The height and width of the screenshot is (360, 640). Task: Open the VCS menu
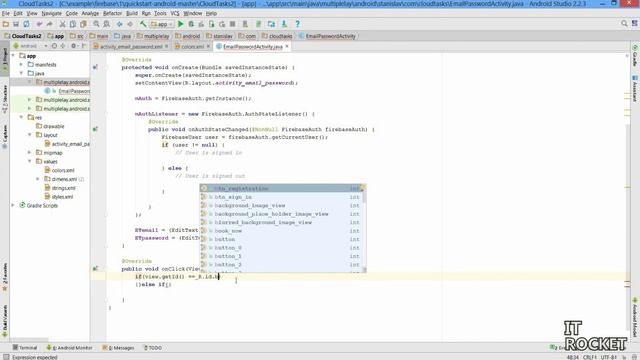click(x=175, y=13)
